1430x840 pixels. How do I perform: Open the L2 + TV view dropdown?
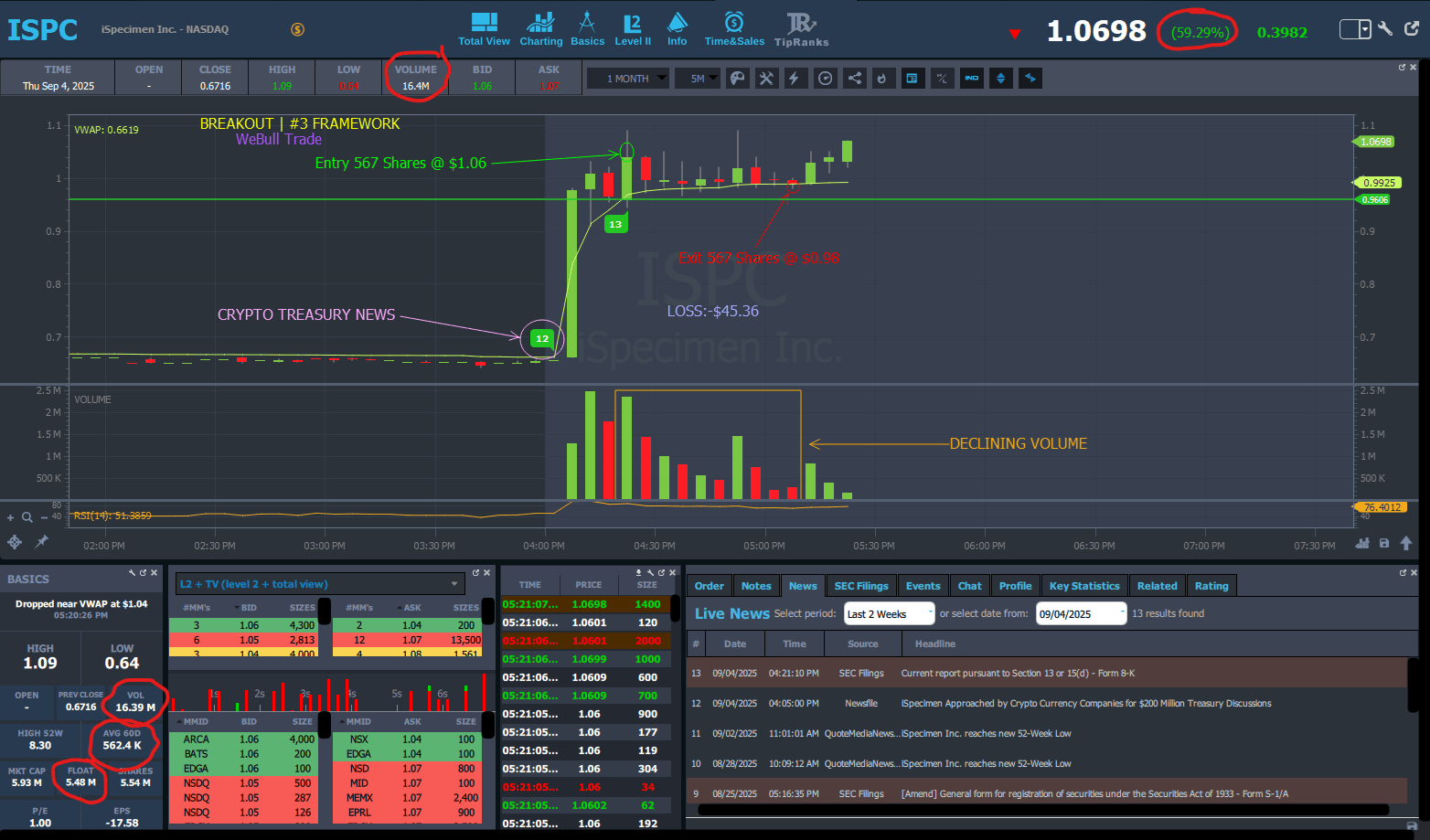pos(320,584)
